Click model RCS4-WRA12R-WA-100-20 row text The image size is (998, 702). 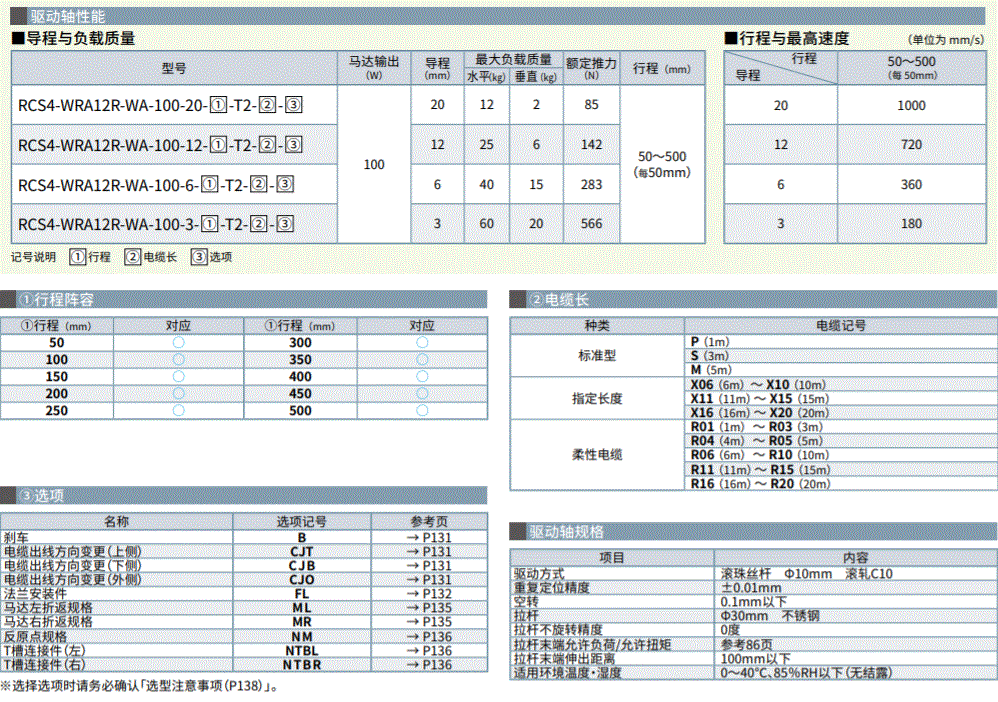pyautogui.click(x=160, y=105)
